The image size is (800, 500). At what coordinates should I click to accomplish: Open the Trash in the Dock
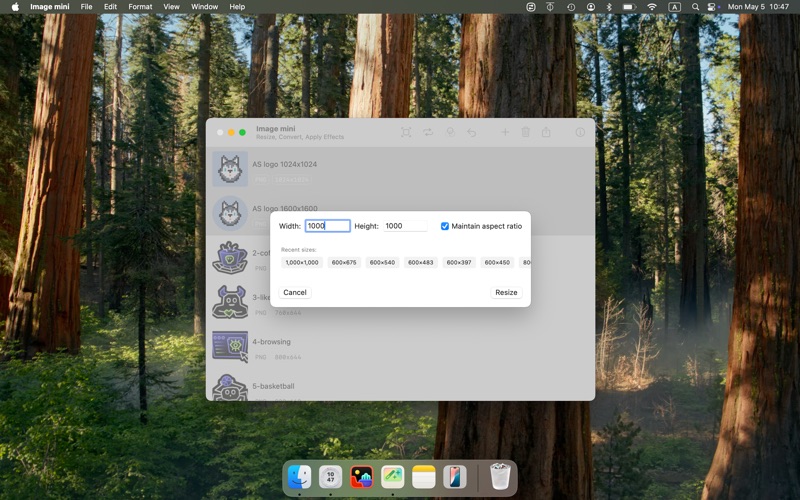click(499, 477)
